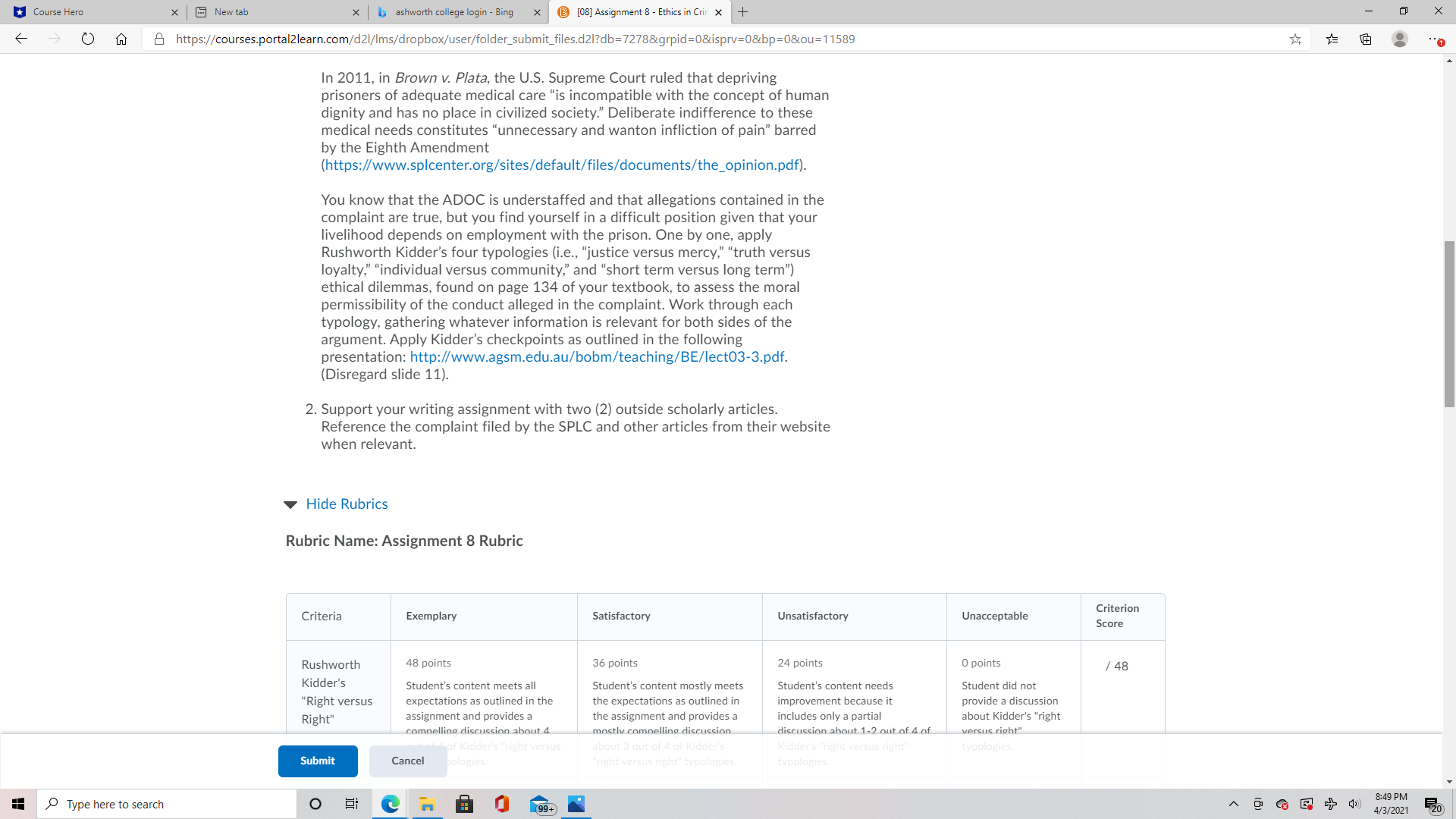Open the Action Center notifications
Screen dimensions: 1456x819
tap(1432, 804)
